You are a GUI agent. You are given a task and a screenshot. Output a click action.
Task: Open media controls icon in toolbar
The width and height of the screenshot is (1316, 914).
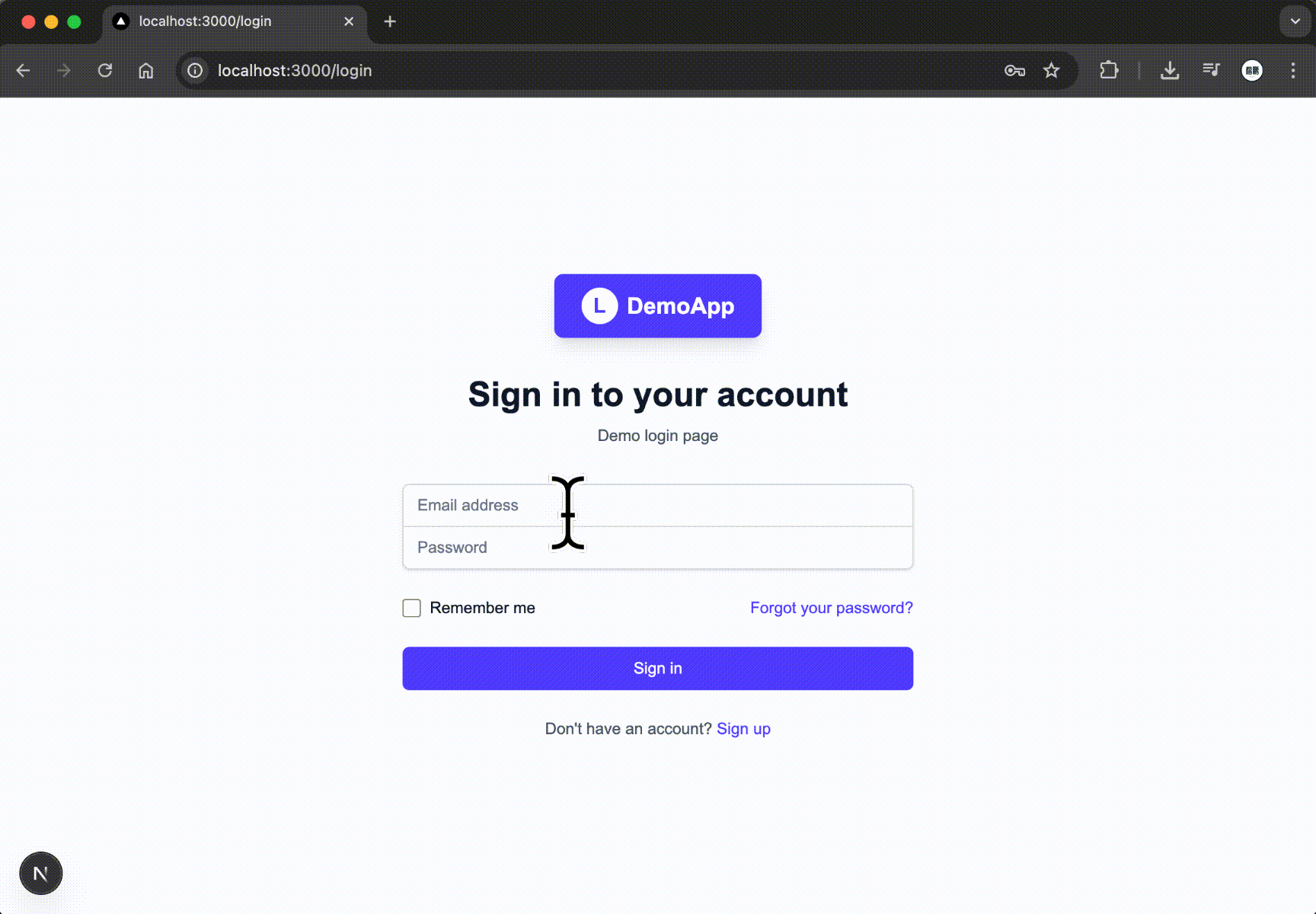[x=1211, y=71]
